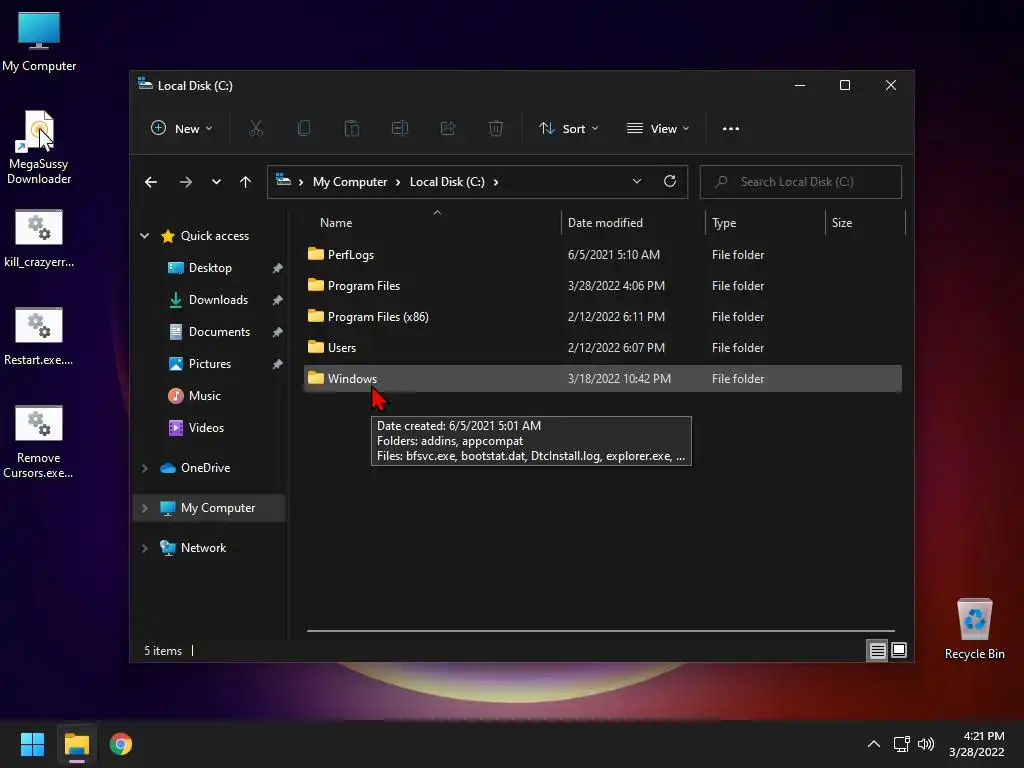
Task: Unpin Documents using its pin icon
Action: click(278, 332)
